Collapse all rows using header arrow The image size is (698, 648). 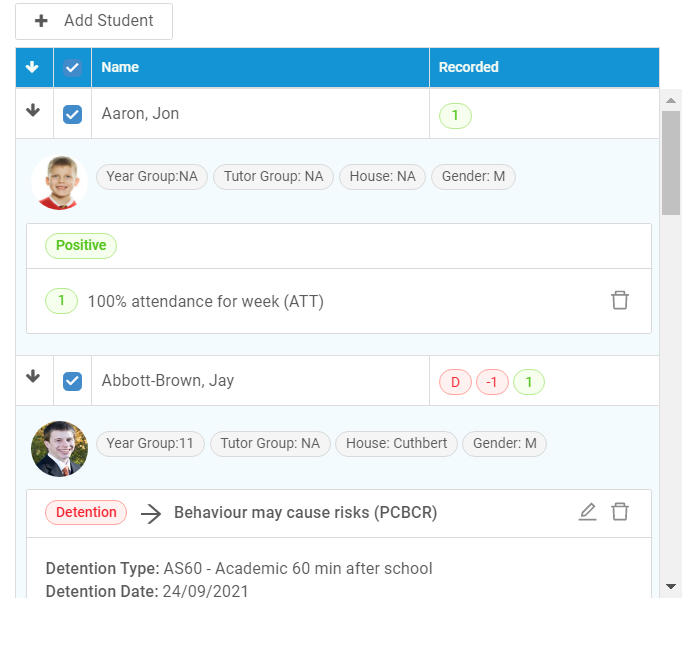(32, 67)
